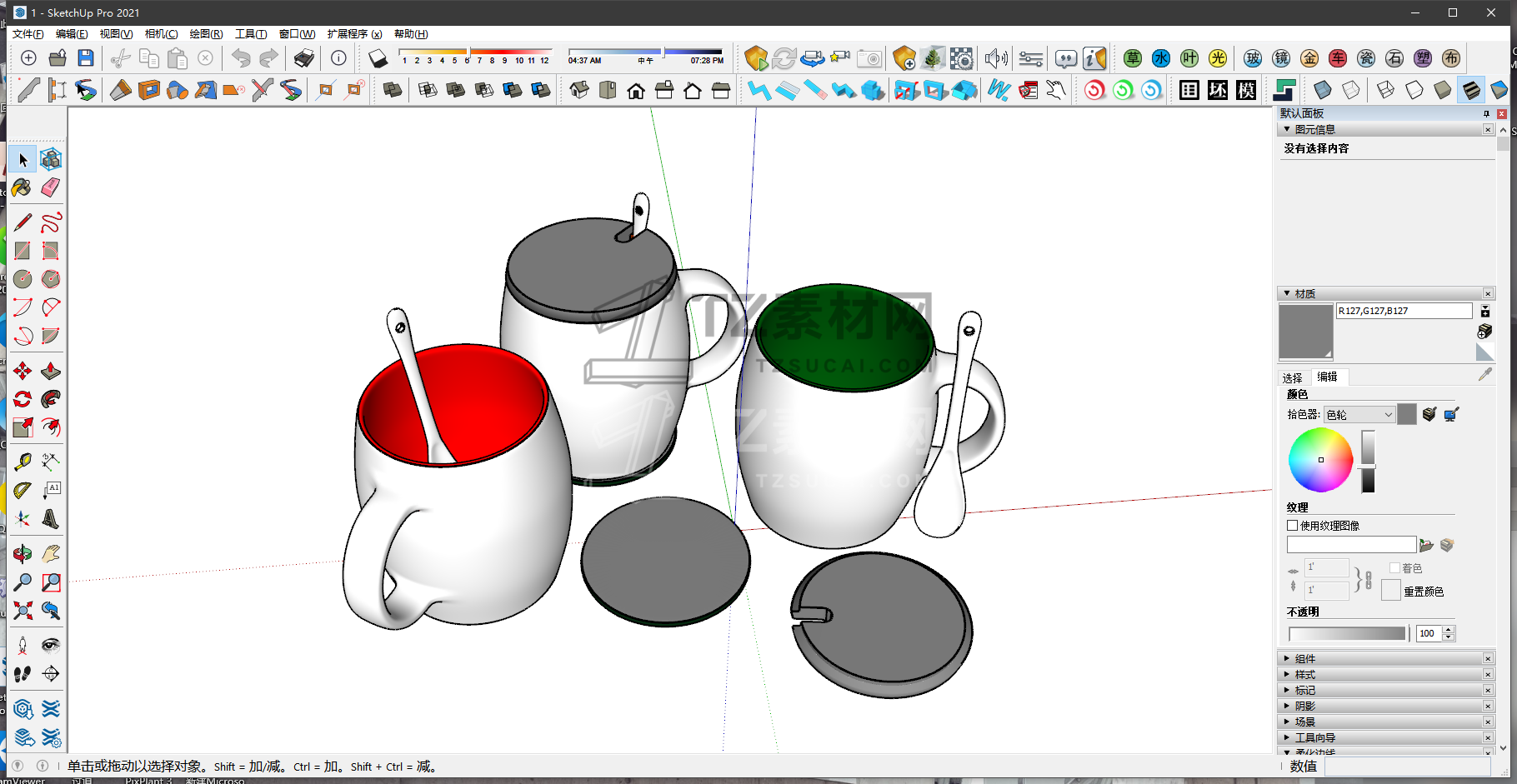This screenshot has width=1517, height=784.
Task: Toggle the 着色 colorize checkbox
Action: click(1394, 568)
